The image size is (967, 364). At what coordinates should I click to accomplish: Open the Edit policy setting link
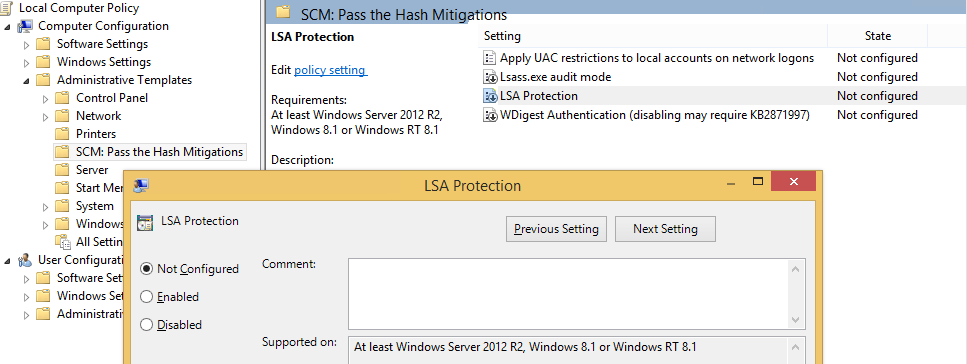click(331, 70)
